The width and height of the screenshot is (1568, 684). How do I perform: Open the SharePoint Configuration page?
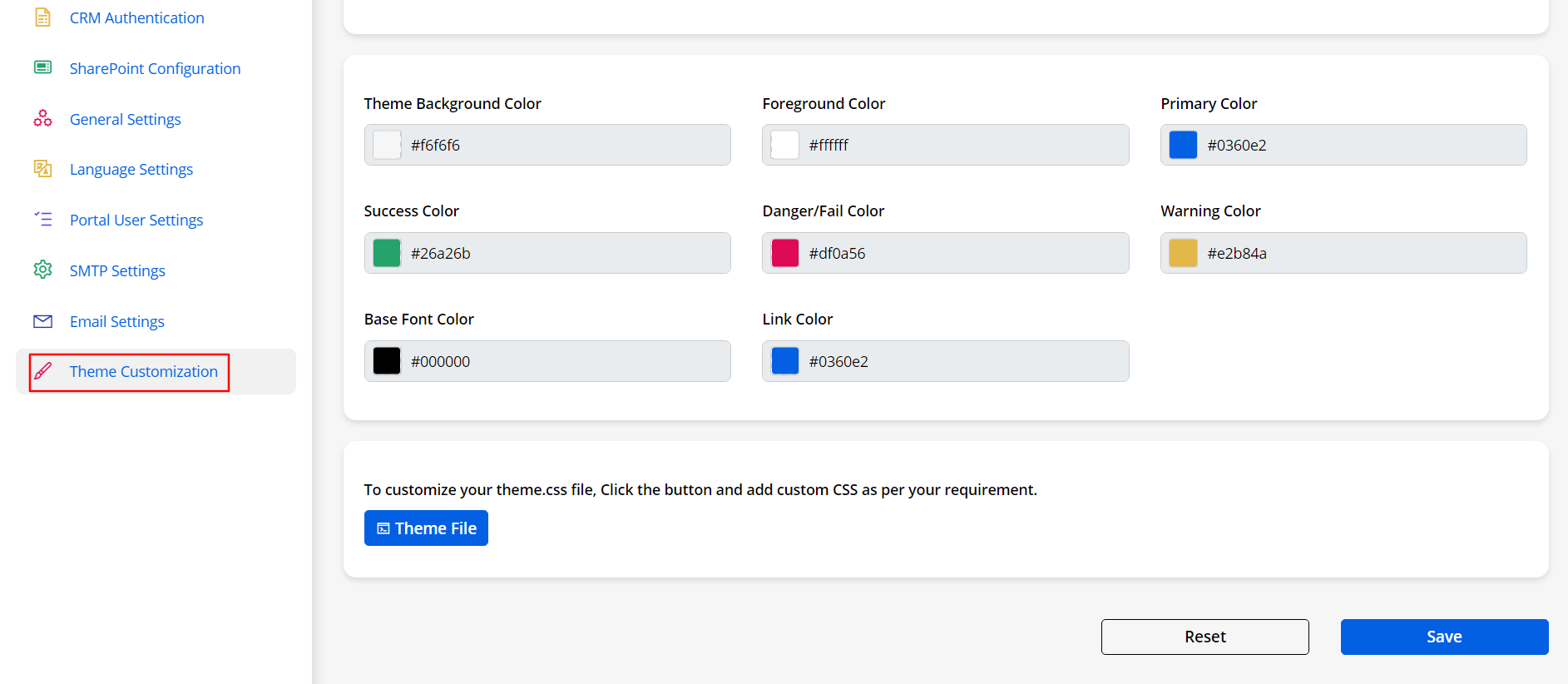point(155,68)
